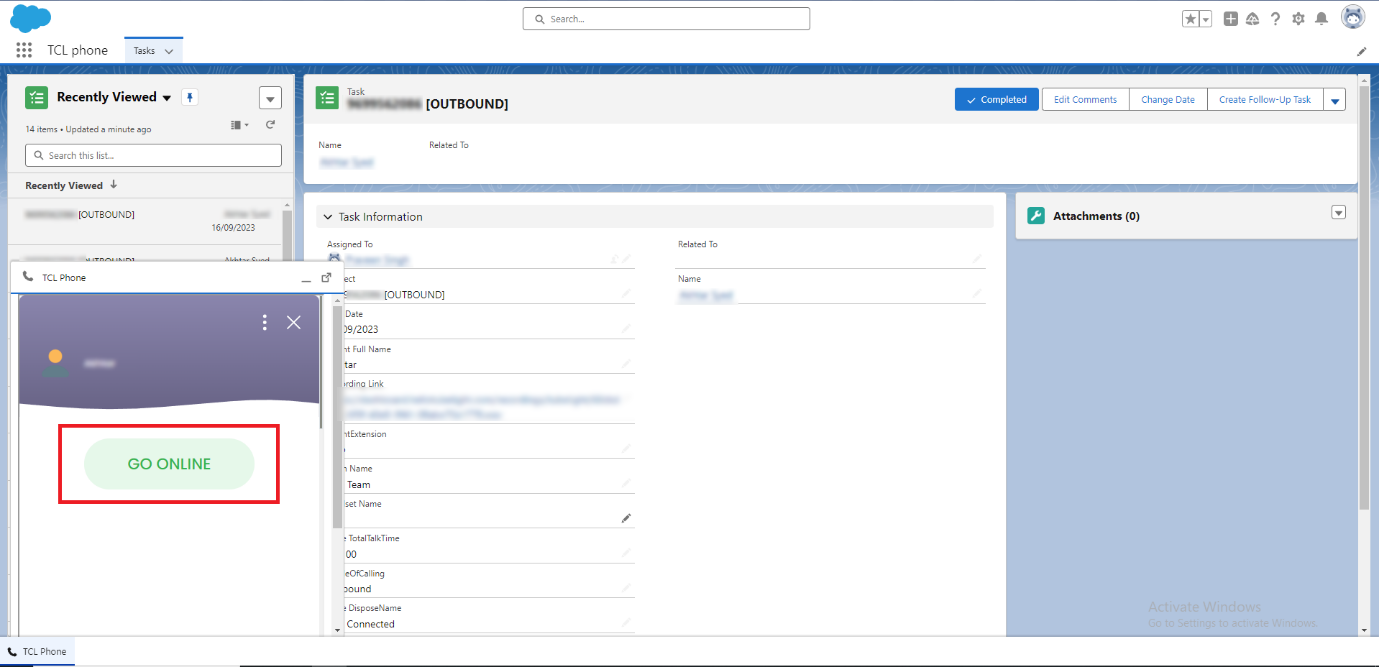
Task: Pin the Recently Viewed list view
Action: click(190, 97)
